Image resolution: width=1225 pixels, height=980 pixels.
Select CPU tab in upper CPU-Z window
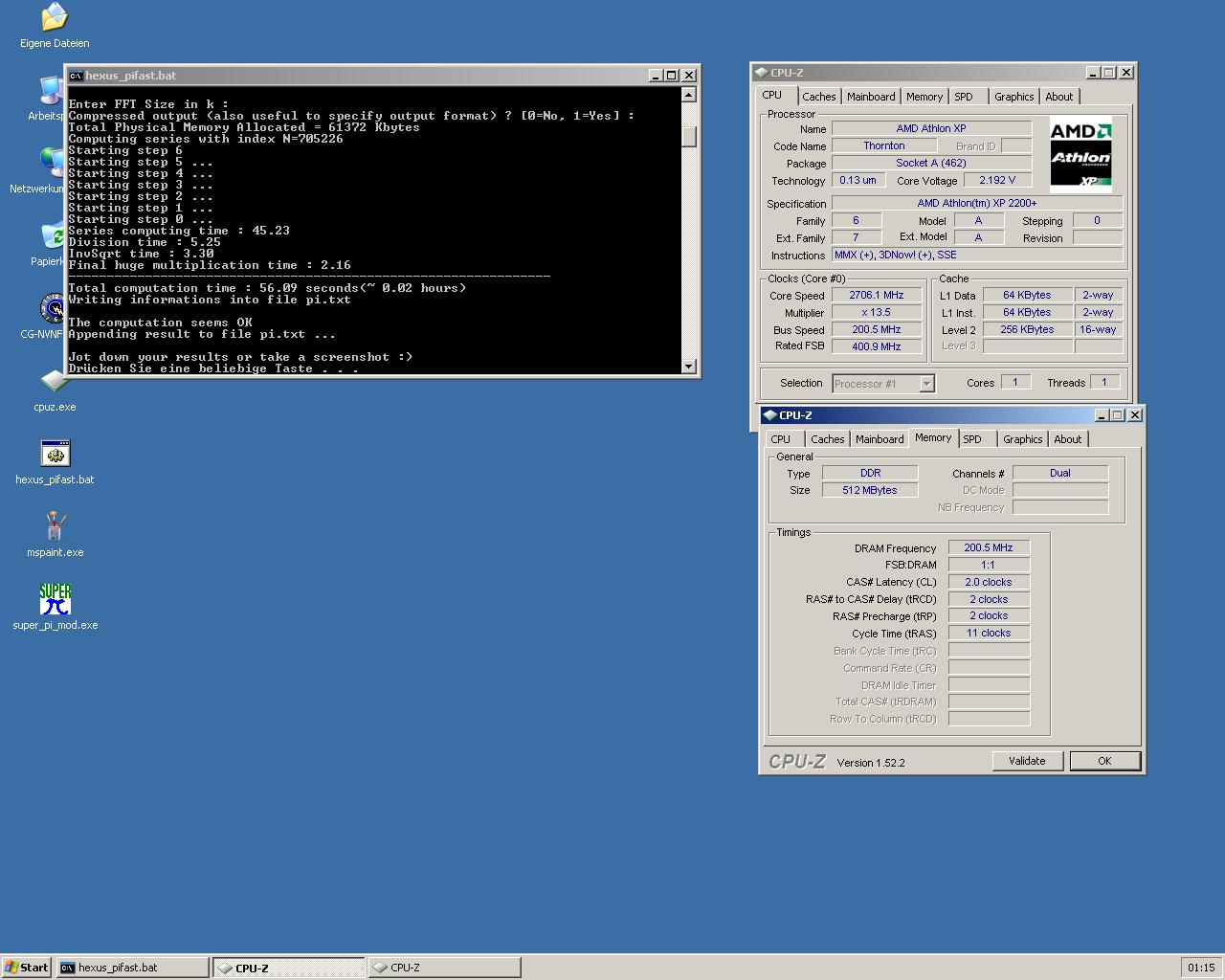coord(772,96)
